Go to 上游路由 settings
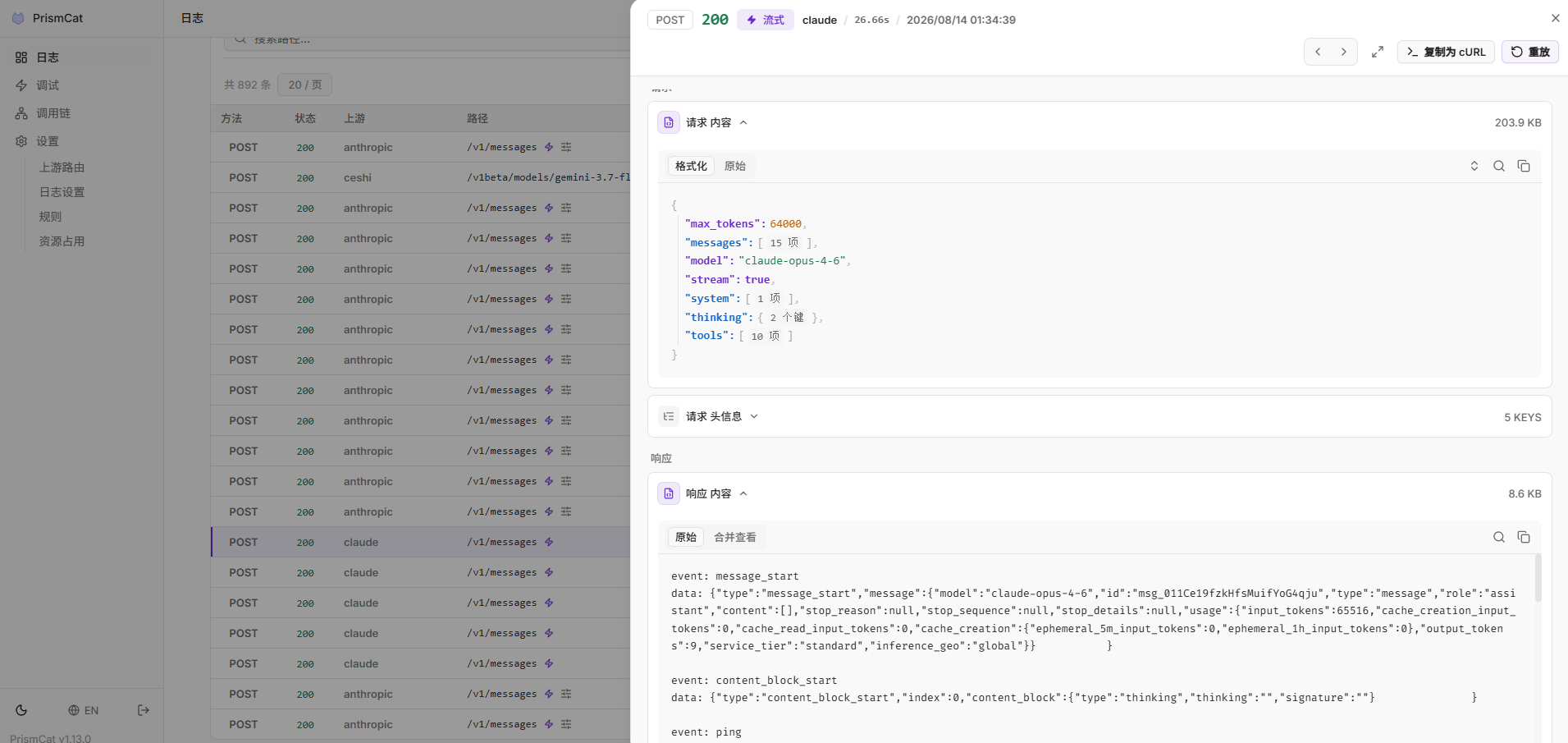The width and height of the screenshot is (1568, 743). [x=62, y=167]
